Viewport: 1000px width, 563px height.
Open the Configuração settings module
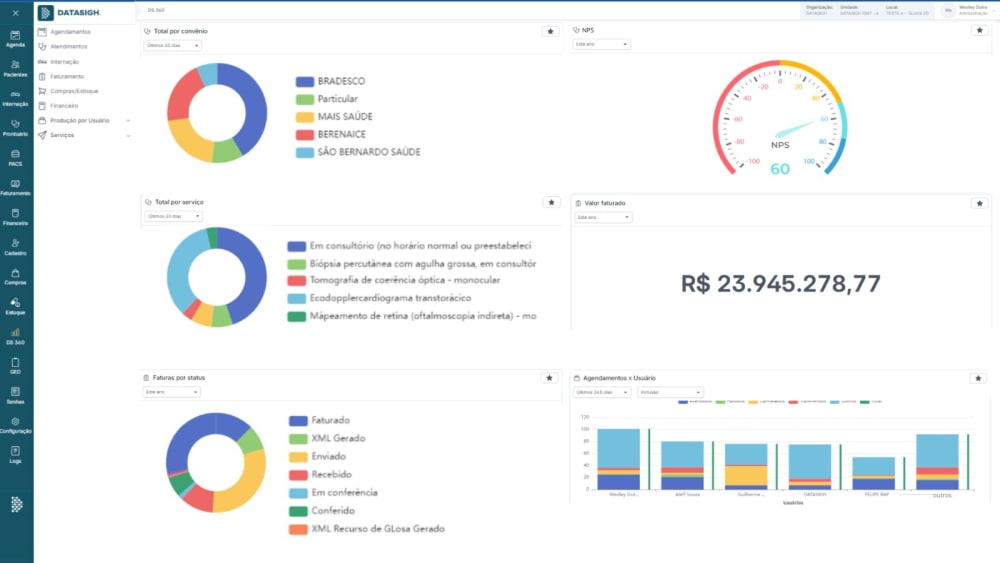click(x=15, y=426)
